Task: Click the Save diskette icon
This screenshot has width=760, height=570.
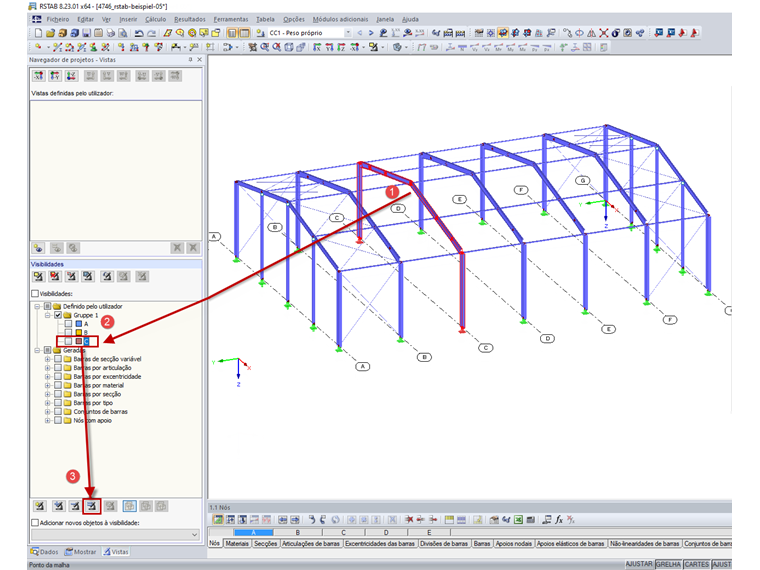Action: tap(86, 33)
